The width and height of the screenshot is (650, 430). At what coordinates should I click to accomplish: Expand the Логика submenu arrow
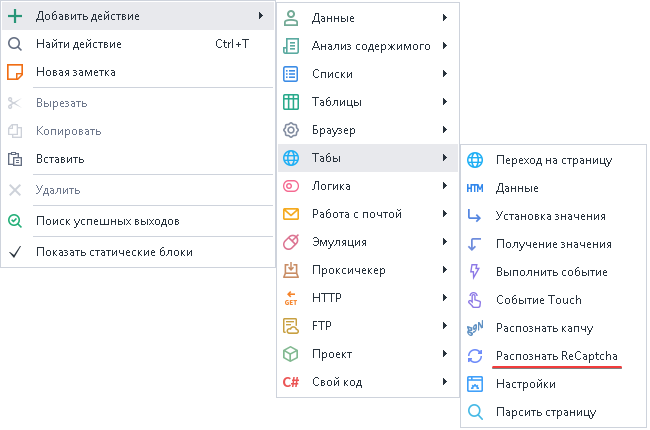(443, 186)
